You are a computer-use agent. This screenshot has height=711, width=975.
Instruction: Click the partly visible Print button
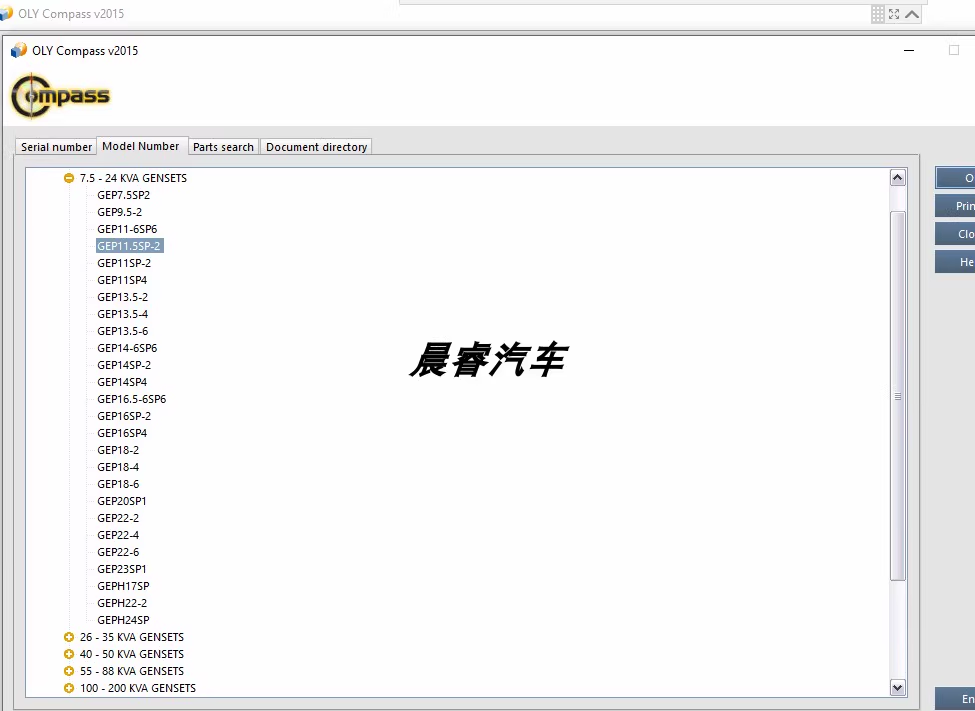955,206
